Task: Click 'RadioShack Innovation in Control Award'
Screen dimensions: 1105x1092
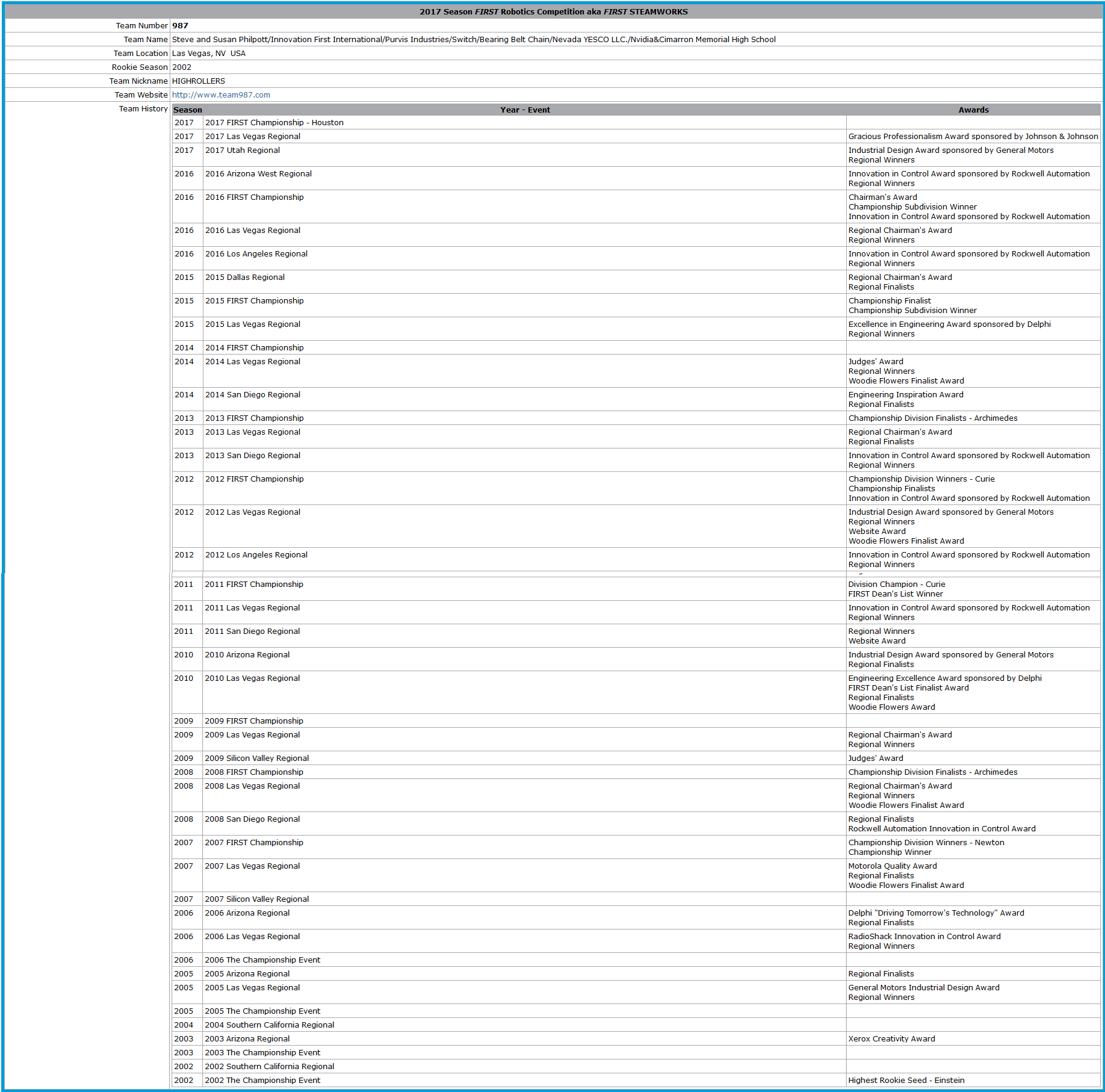Action: coord(924,937)
